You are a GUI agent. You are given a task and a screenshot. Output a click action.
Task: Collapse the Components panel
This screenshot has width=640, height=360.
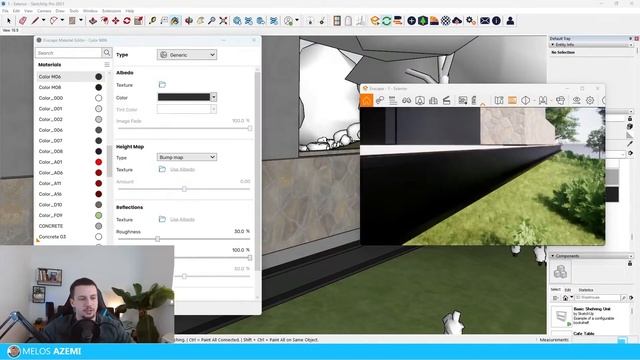pyautogui.click(x=553, y=256)
